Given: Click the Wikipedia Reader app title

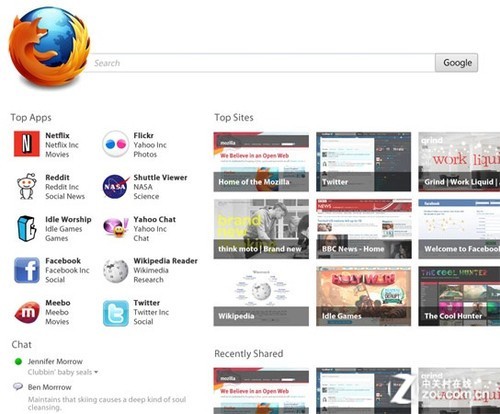Looking at the screenshot, I should tap(165, 261).
